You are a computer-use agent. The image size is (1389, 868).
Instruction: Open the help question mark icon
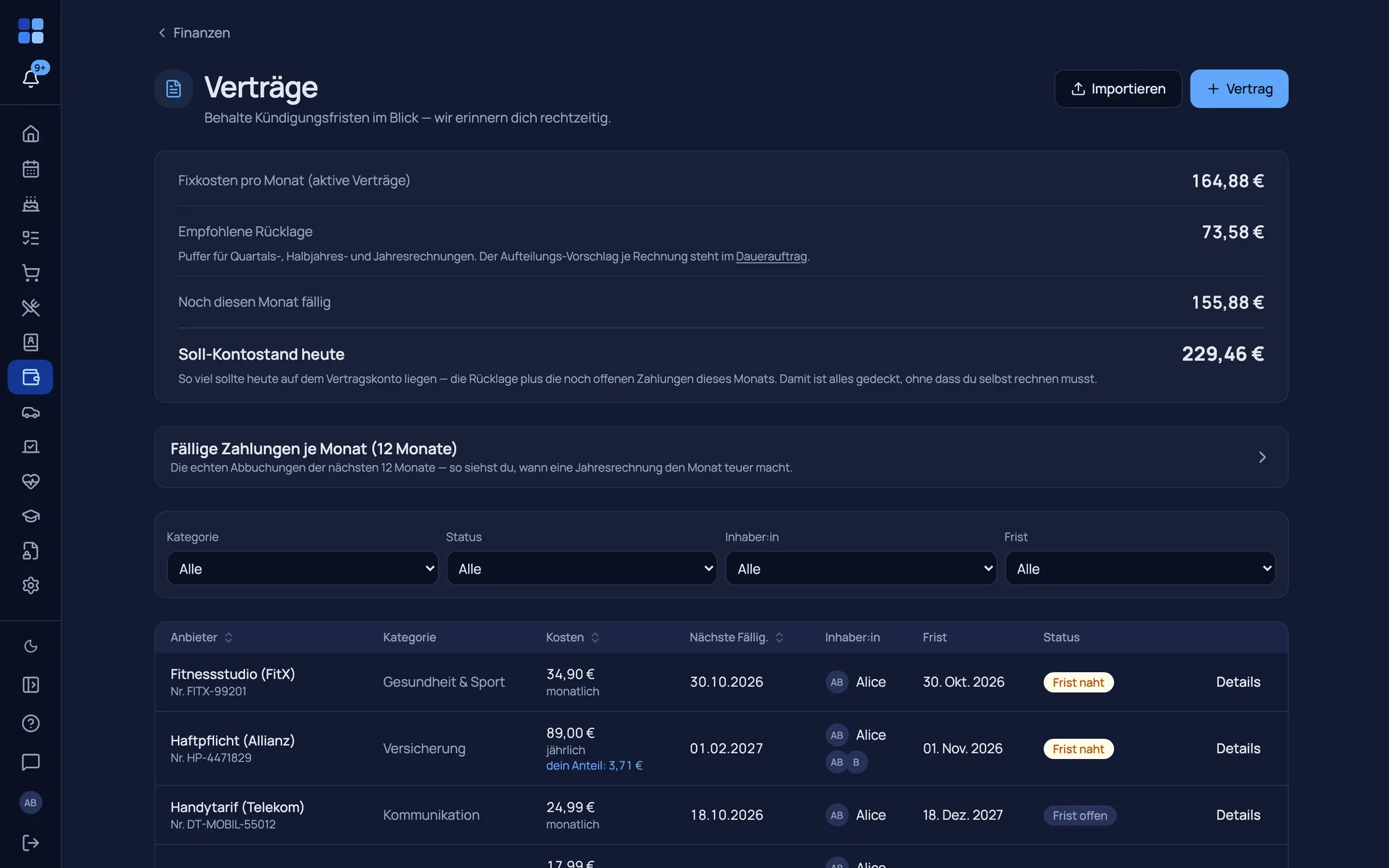point(31,724)
